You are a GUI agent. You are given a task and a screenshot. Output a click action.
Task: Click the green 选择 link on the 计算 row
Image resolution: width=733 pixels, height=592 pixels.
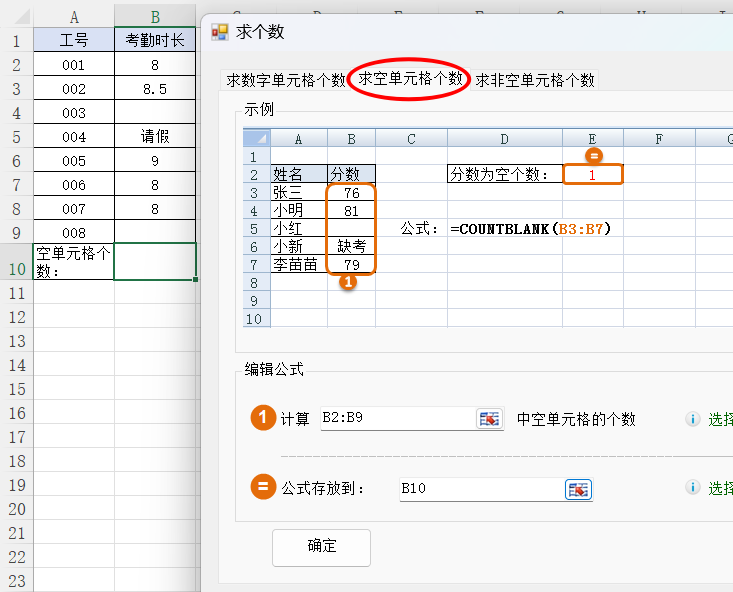click(x=720, y=420)
